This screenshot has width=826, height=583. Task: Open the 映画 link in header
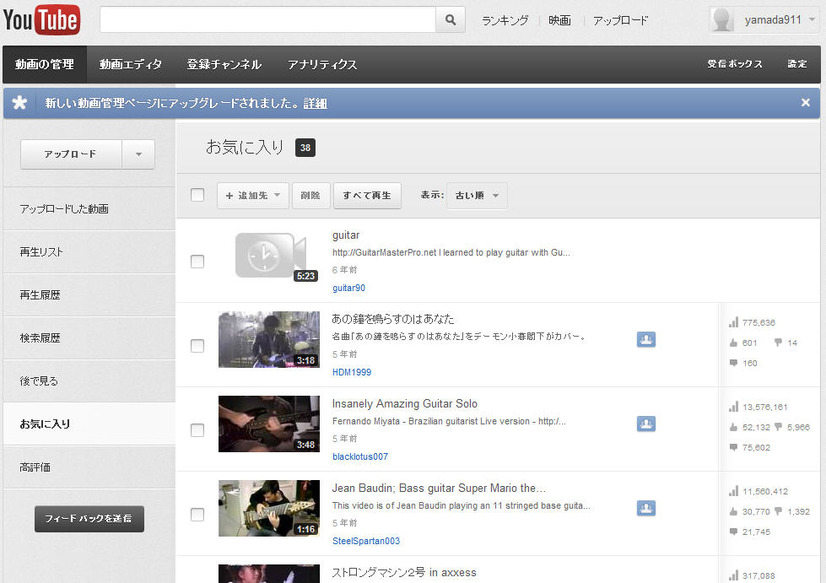tap(559, 21)
